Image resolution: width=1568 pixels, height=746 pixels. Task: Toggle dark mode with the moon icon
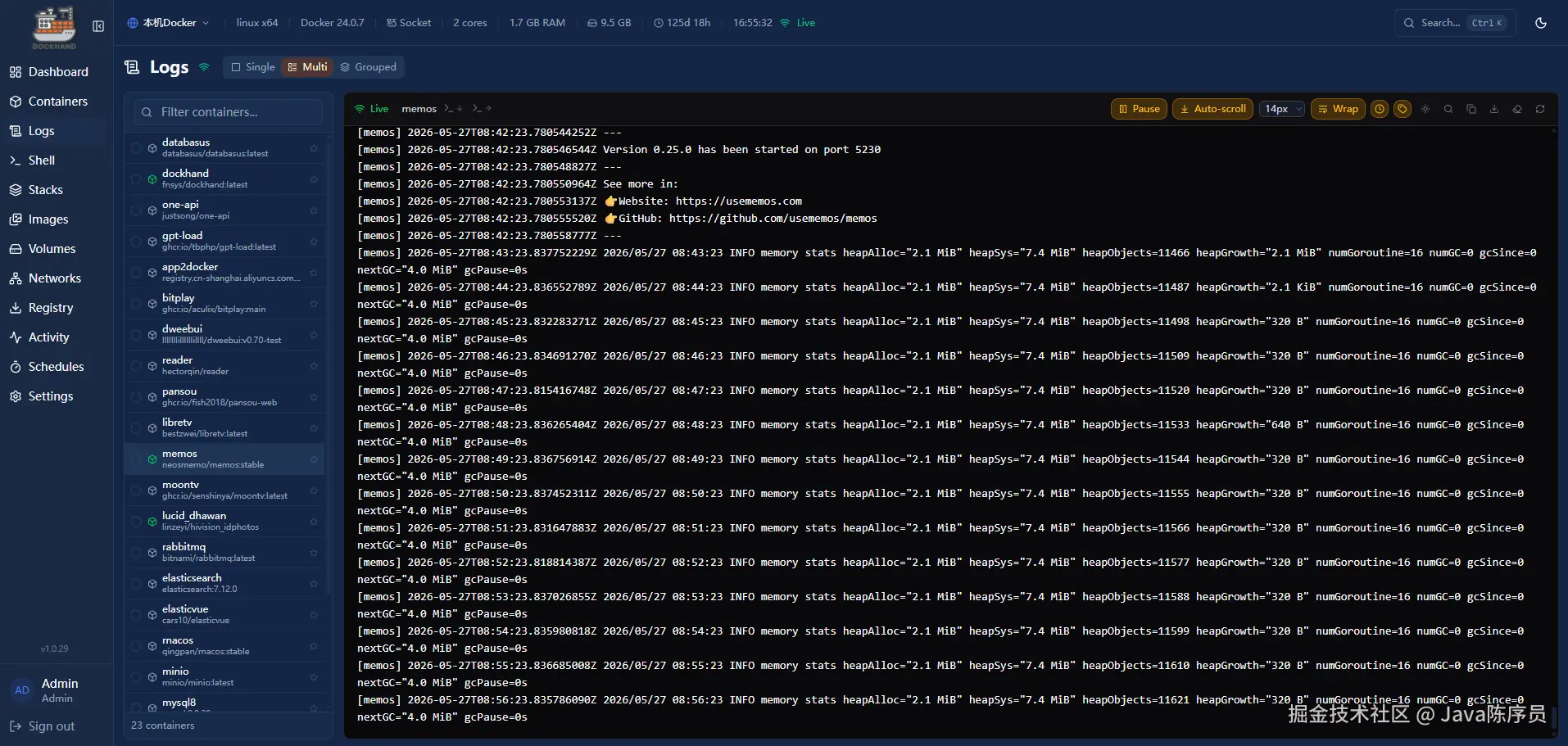click(1541, 23)
